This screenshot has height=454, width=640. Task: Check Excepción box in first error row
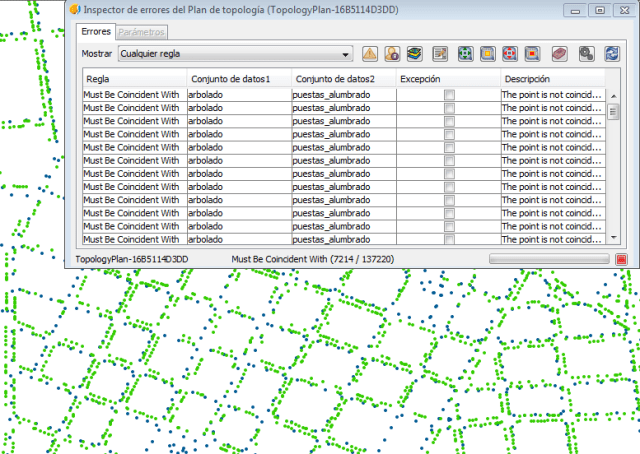click(449, 94)
